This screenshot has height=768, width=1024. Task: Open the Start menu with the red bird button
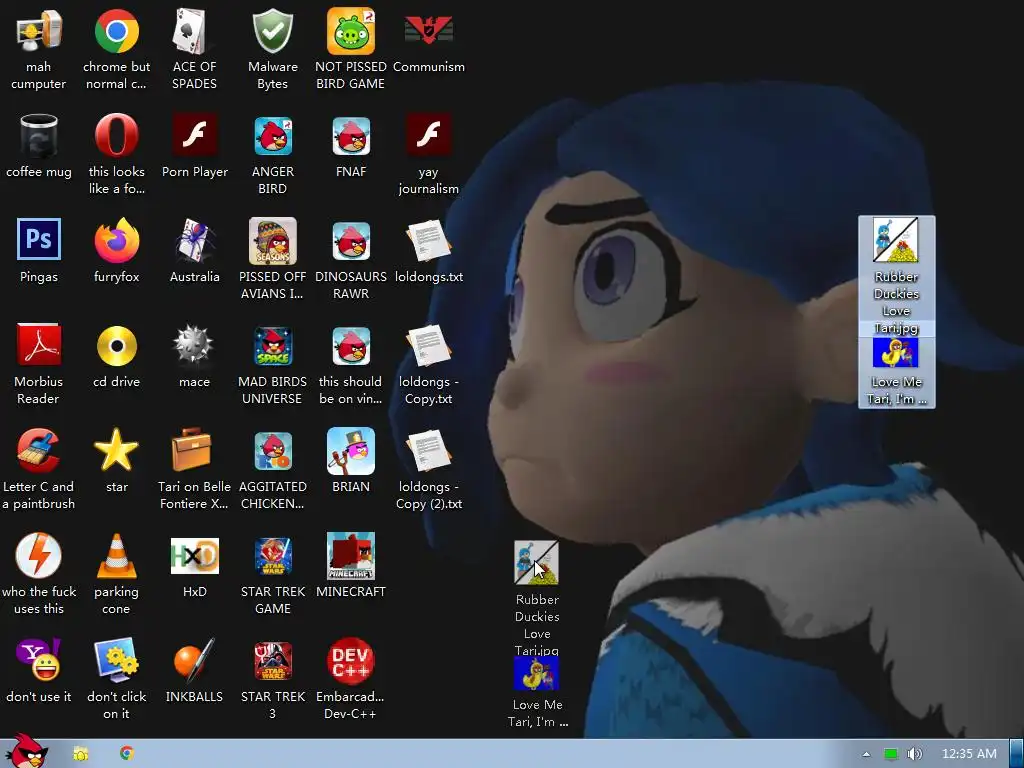(26, 752)
